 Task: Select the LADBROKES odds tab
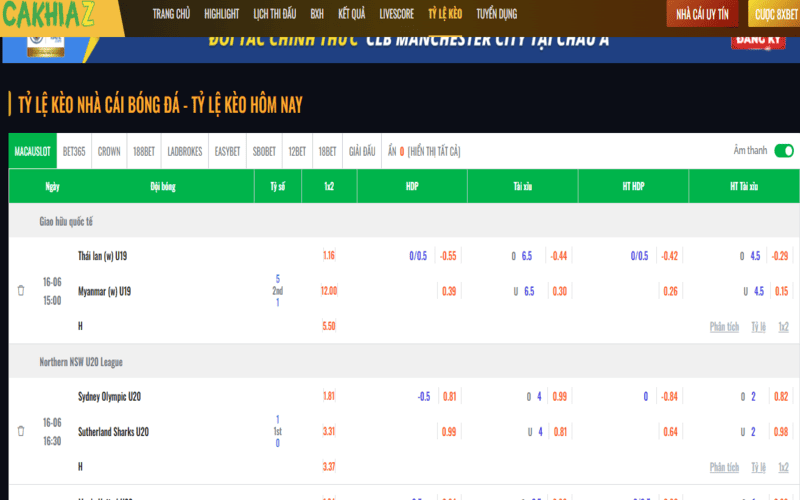[185, 151]
